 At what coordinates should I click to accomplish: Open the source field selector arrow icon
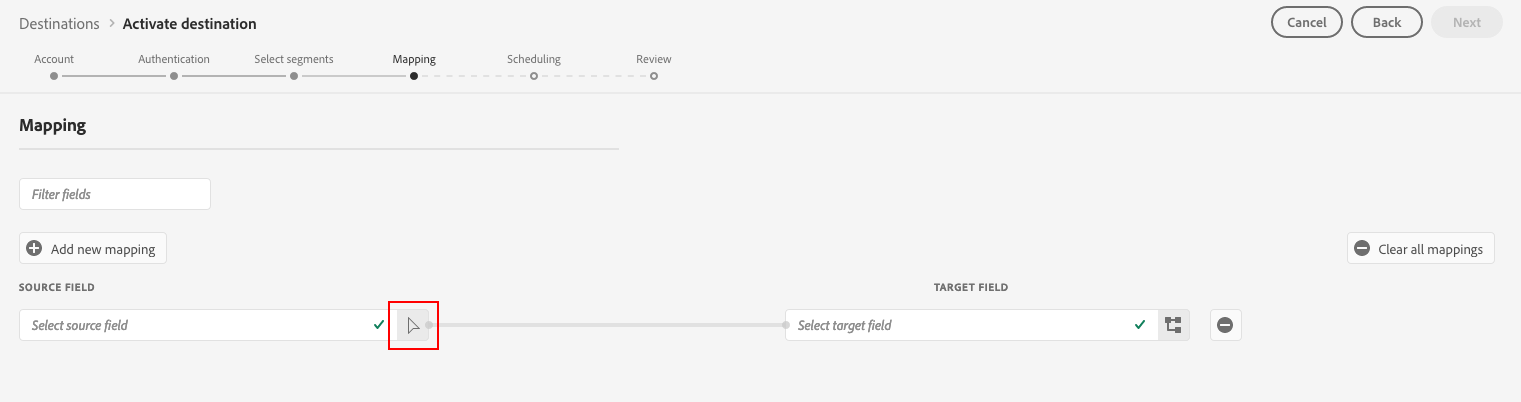[413, 325]
